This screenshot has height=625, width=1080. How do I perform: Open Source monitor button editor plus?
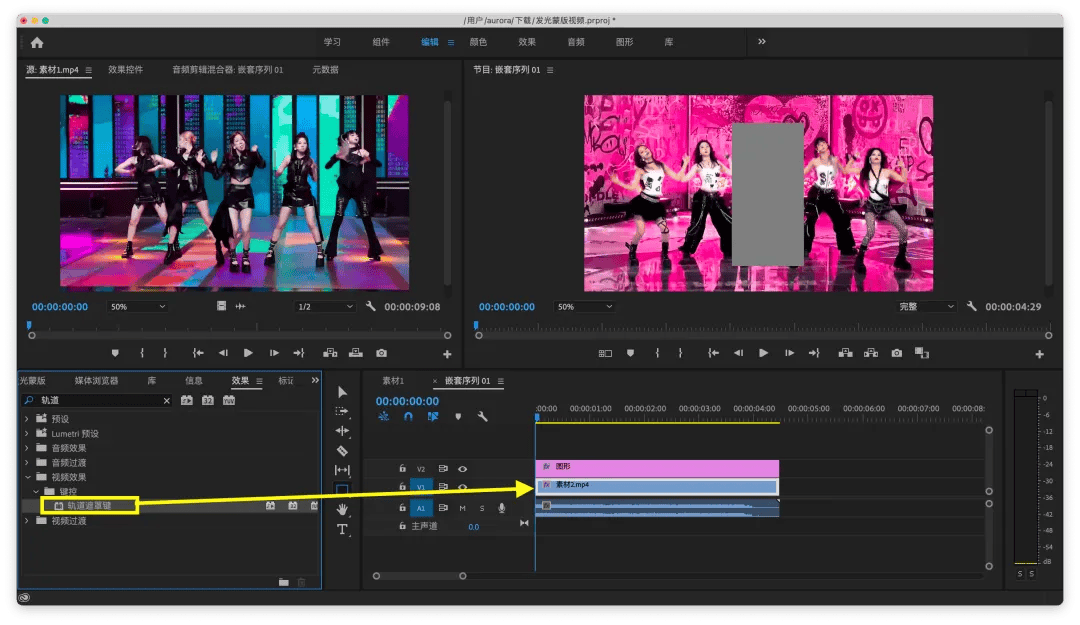(447, 354)
